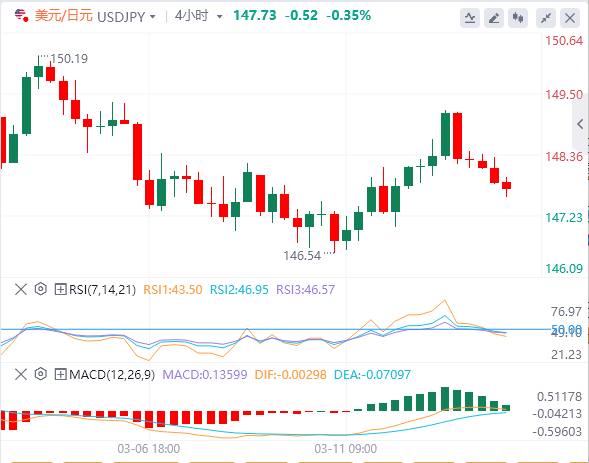Toggle the RSI1:43.50 line label
Screen dimensions: 589x463
coord(173,290)
